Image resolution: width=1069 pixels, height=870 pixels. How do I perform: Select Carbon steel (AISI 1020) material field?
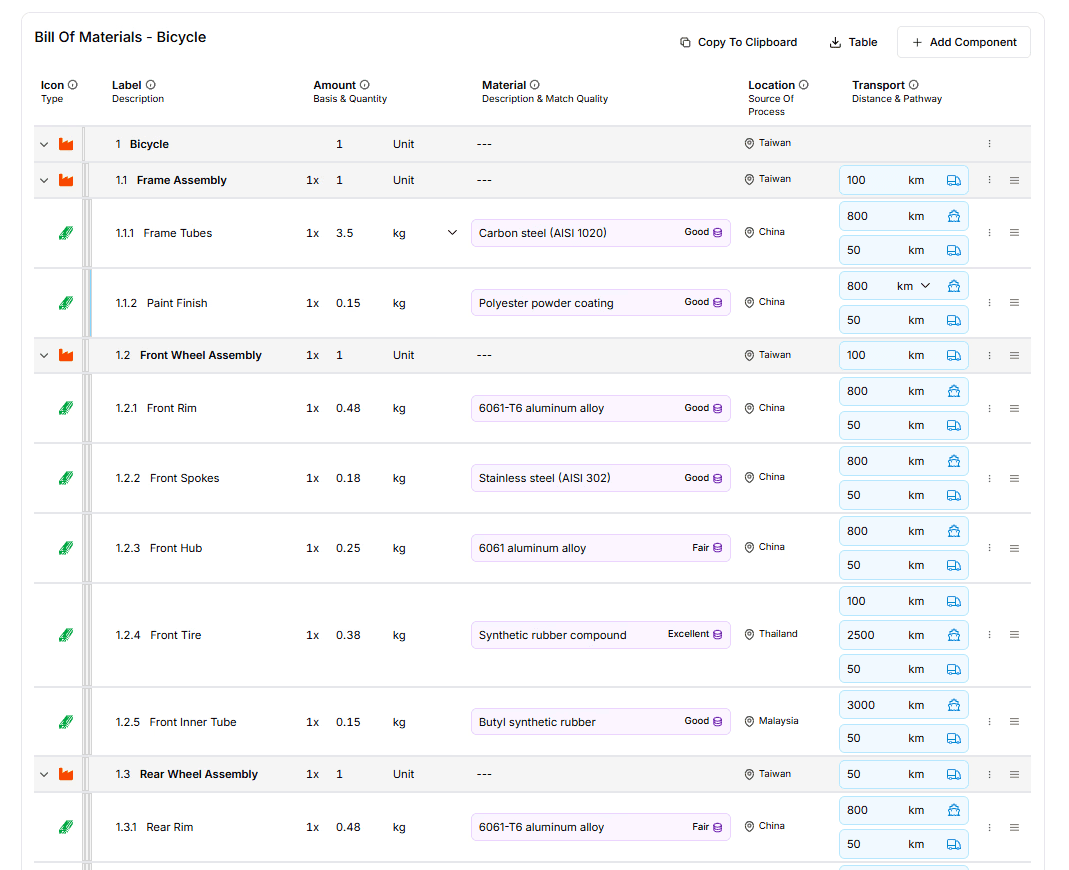point(601,233)
